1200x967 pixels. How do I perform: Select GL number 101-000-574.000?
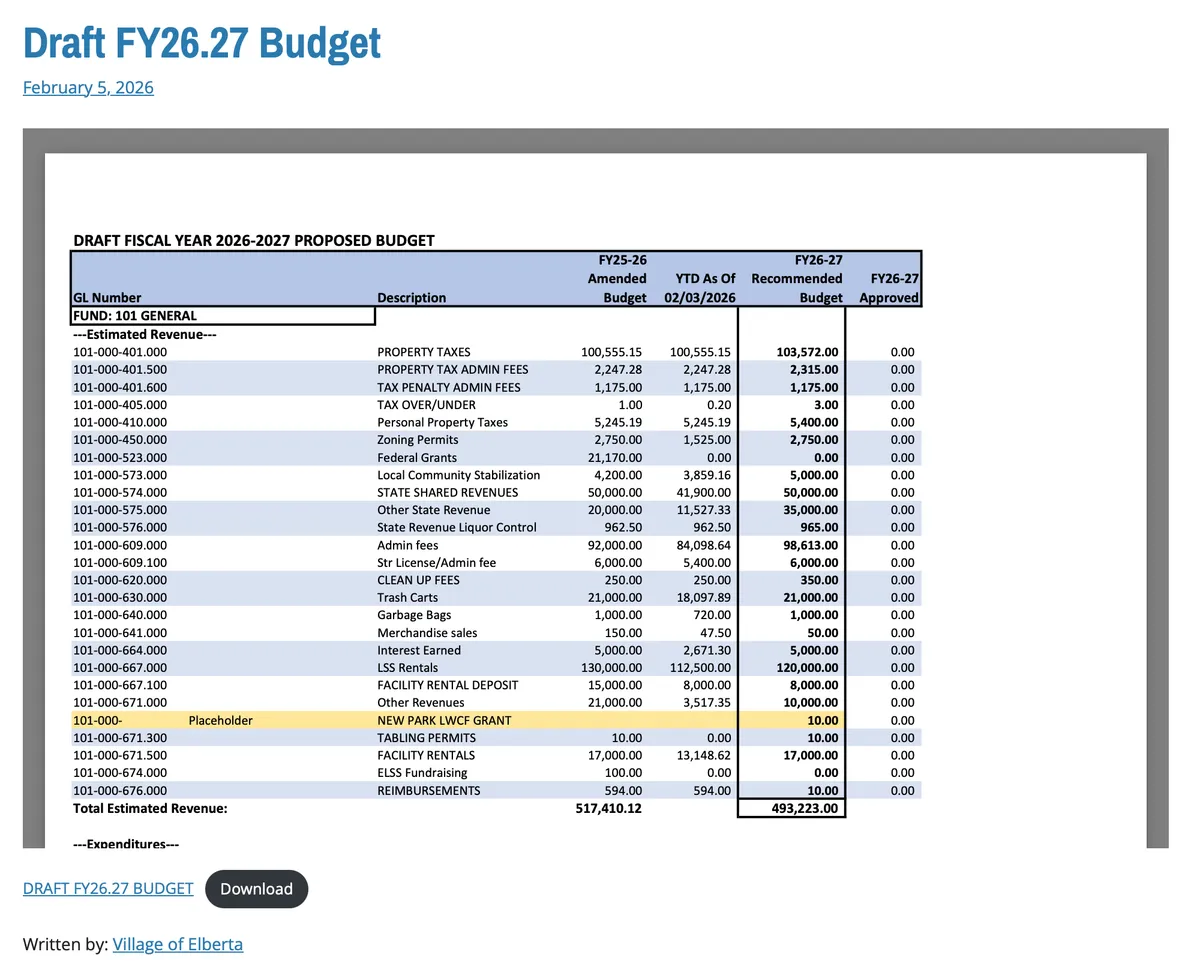pos(120,492)
